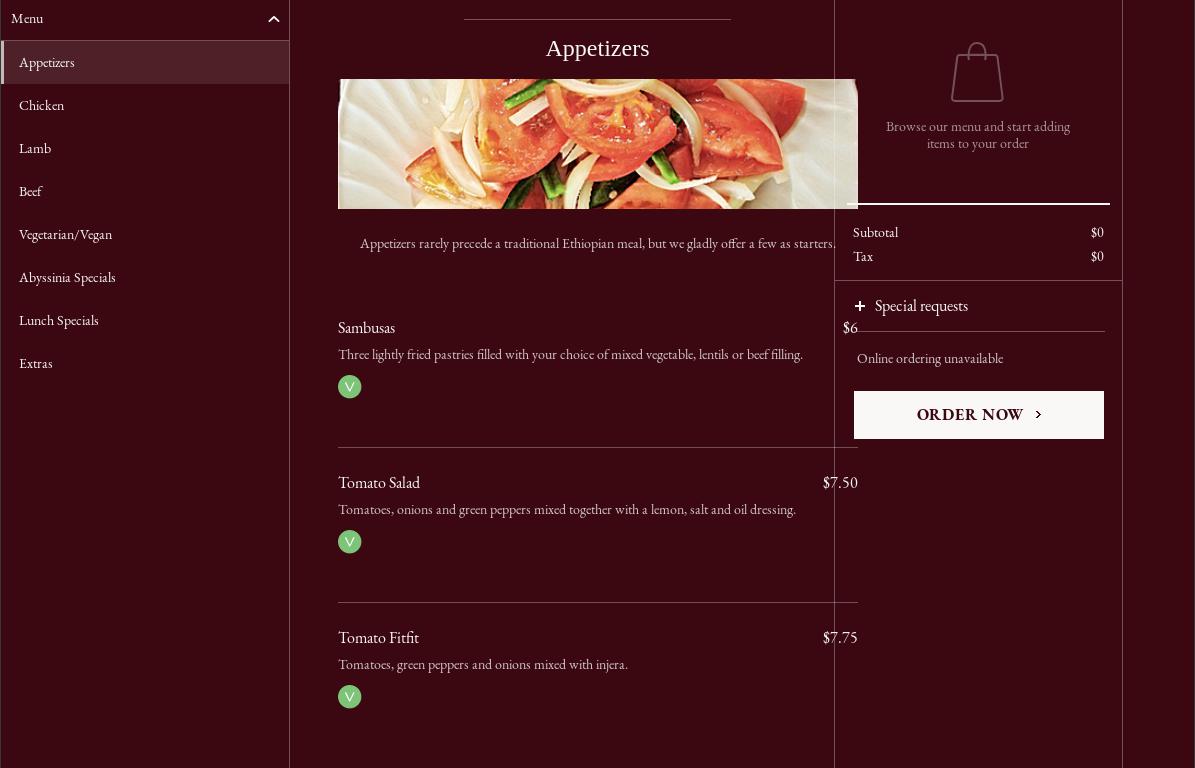
Task: Click the tomato salad banner photo
Action: point(597,144)
